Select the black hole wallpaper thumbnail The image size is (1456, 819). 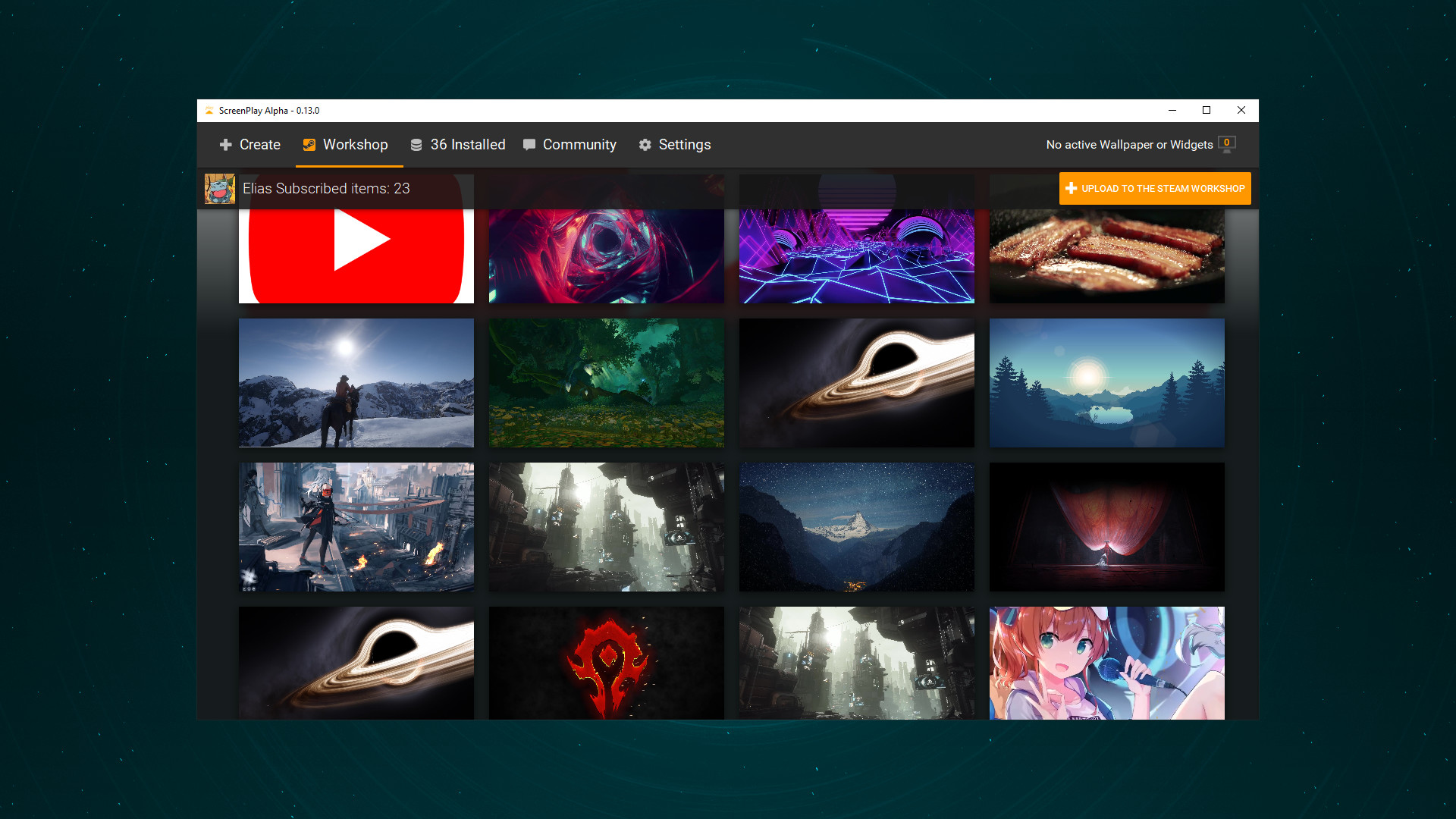857,383
